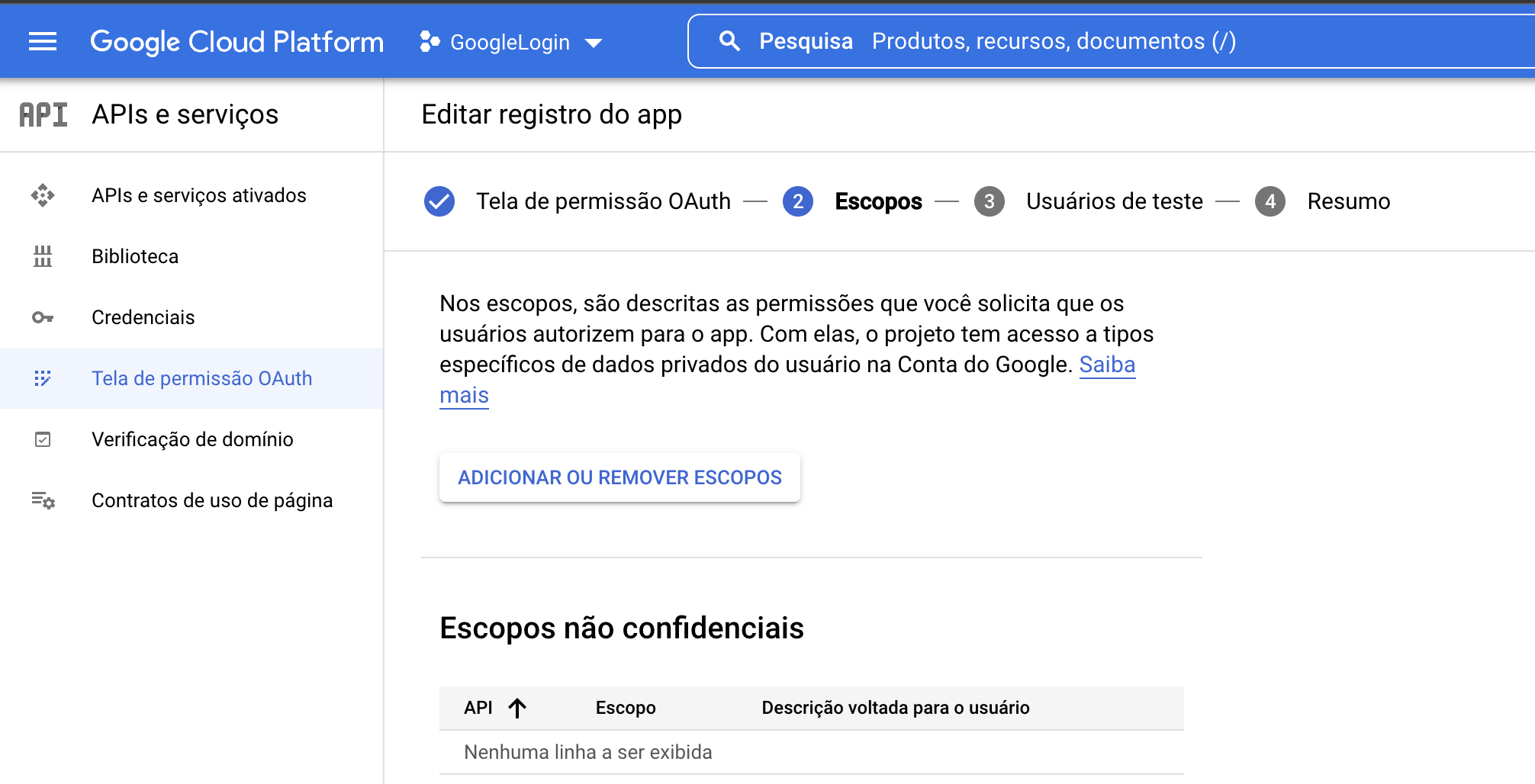1535x784 pixels.
Task: Open Verificação de domínio
Action: [x=192, y=439]
